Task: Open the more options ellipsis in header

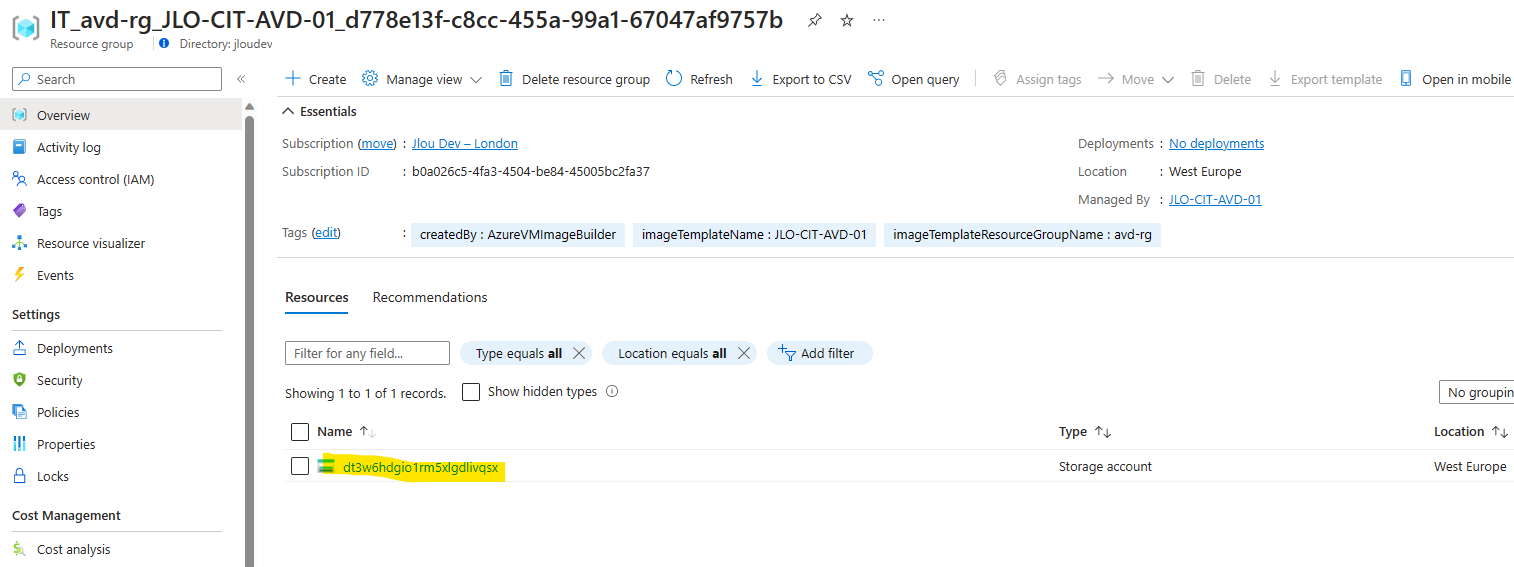Action: pos(879,20)
